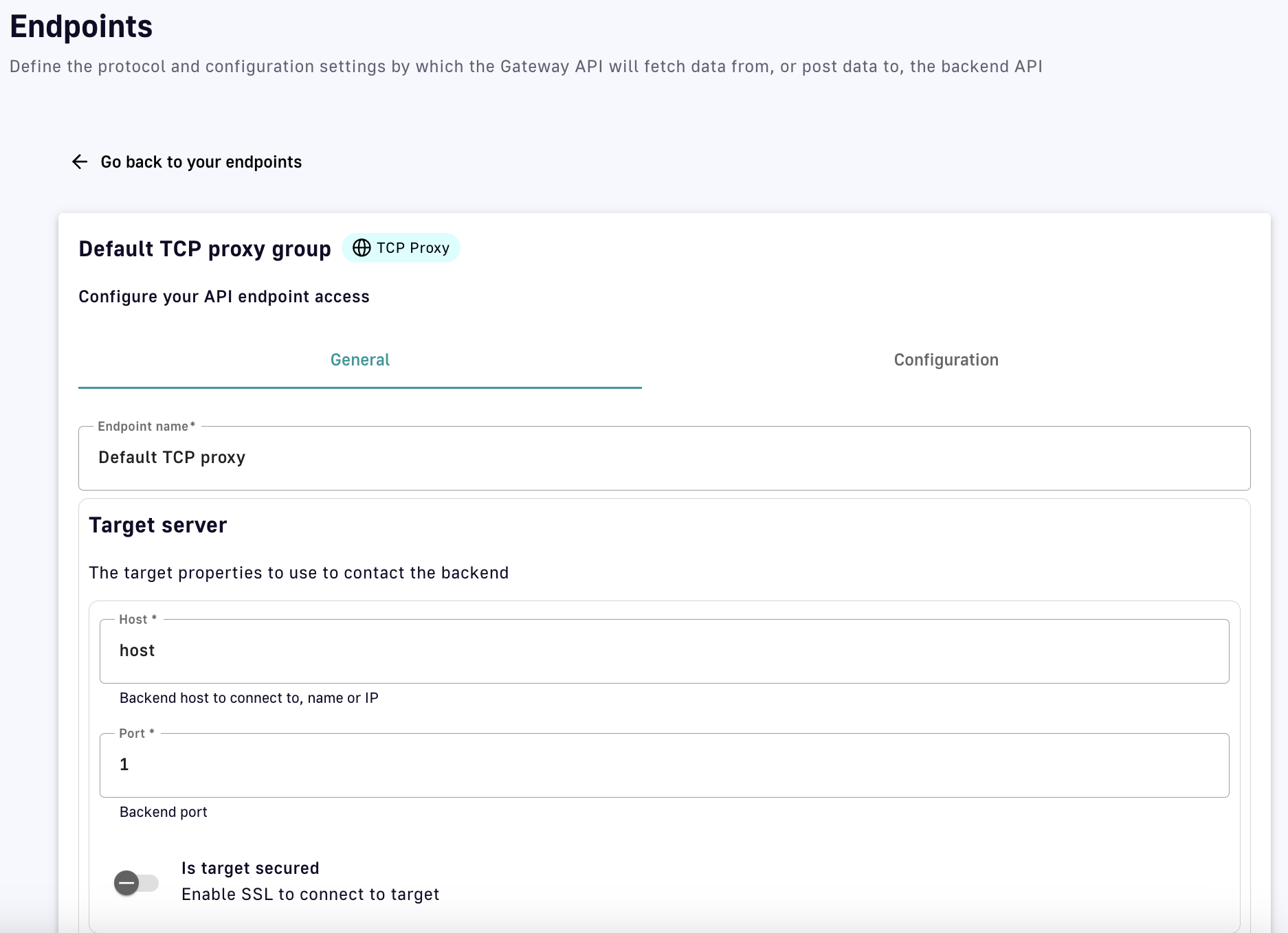Image resolution: width=1288 pixels, height=933 pixels.
Task: Click Configure your API endpoint access text
Action: 224,297
